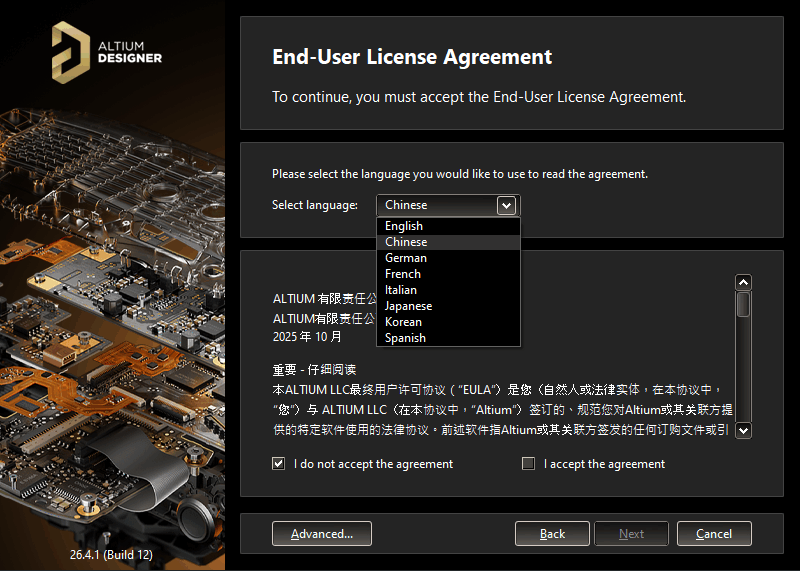Go back with the Back button
Viewport: 800px width, 571px height.
552,534
